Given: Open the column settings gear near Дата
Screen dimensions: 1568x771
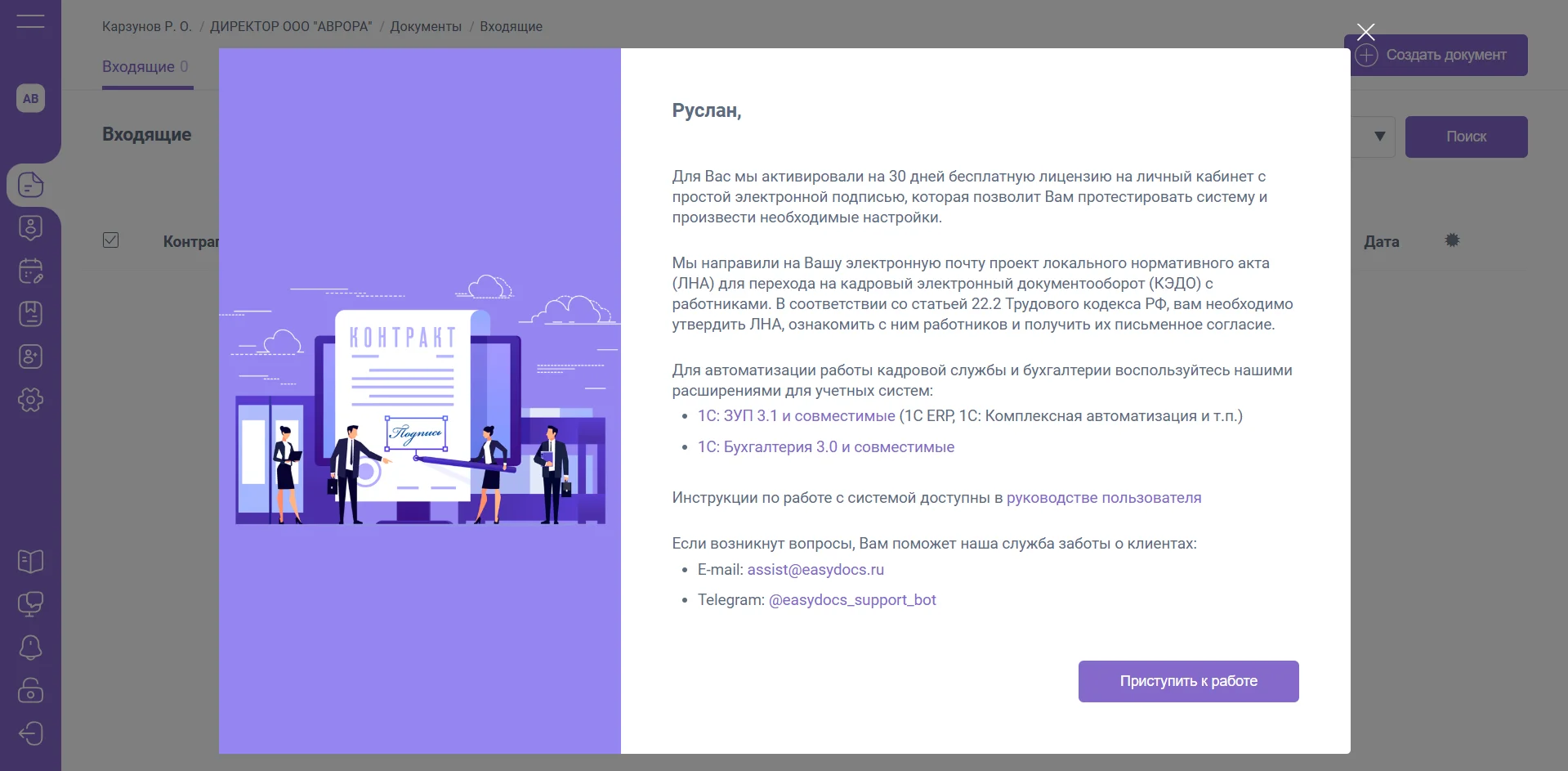Looking at the screenshot, I should (x=1452, y=240).
